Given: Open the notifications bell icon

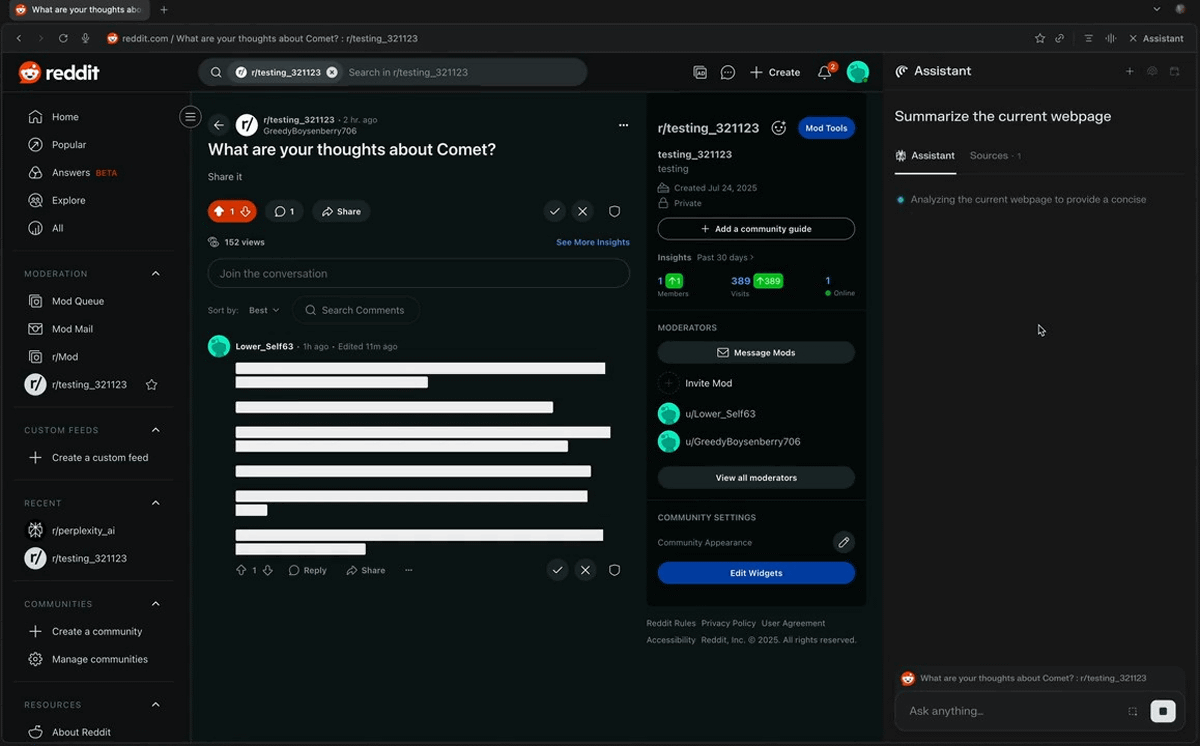Looking at the screenshot, I should point(825,72).
